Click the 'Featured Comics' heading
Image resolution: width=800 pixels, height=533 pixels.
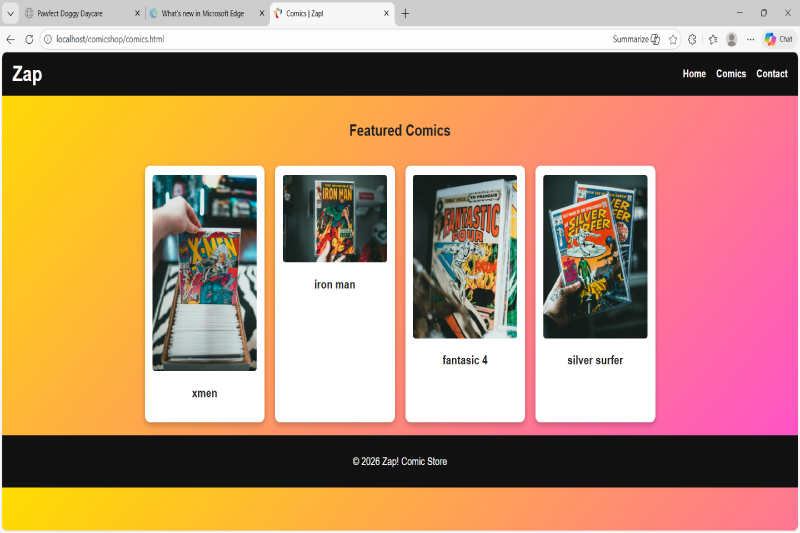pos(399,131)
